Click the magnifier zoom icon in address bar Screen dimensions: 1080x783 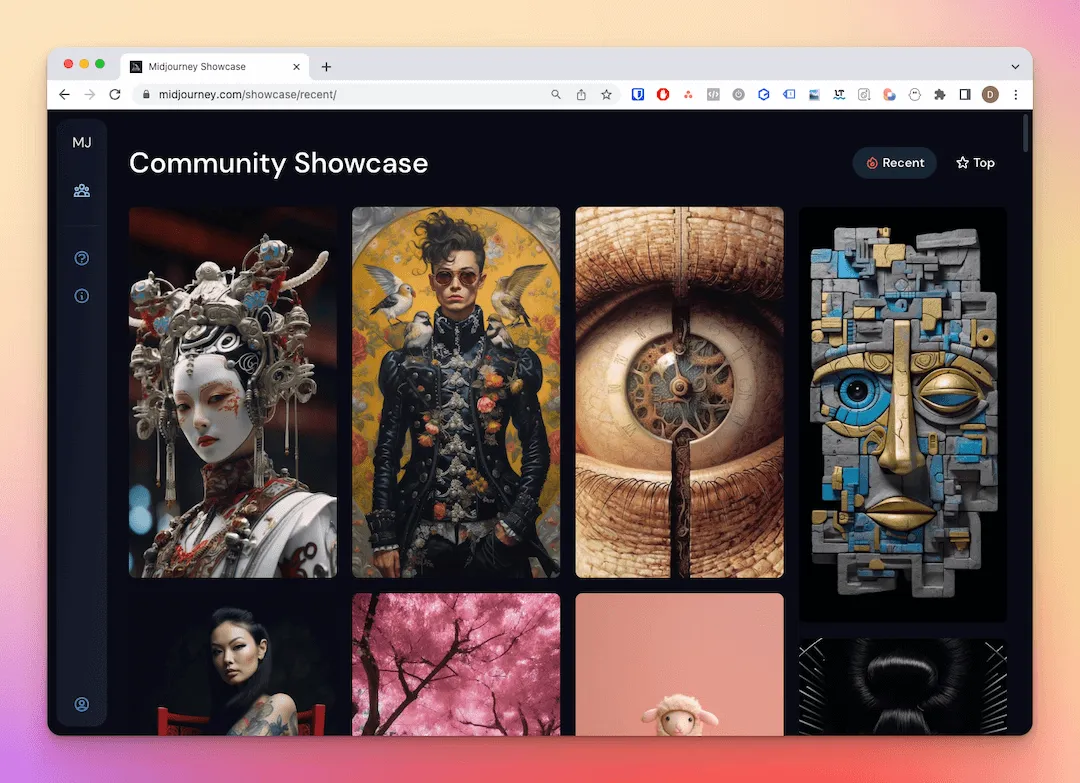(x=556, y=94)
